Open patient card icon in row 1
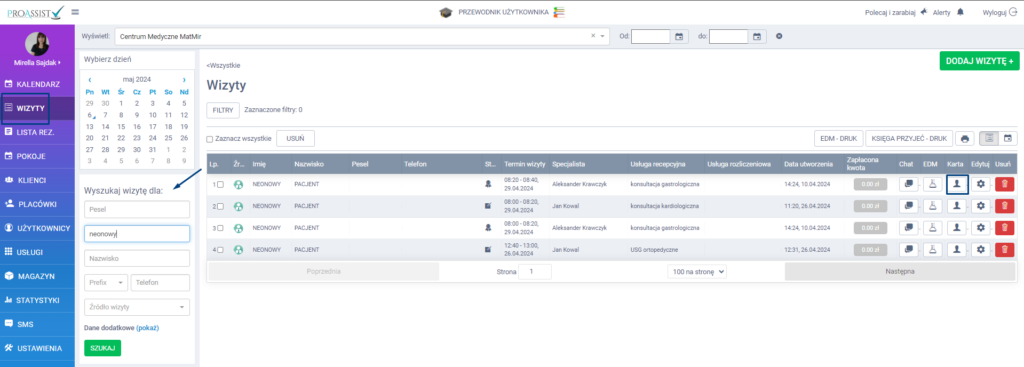1024x367 pixels. (x=957, y=185)
